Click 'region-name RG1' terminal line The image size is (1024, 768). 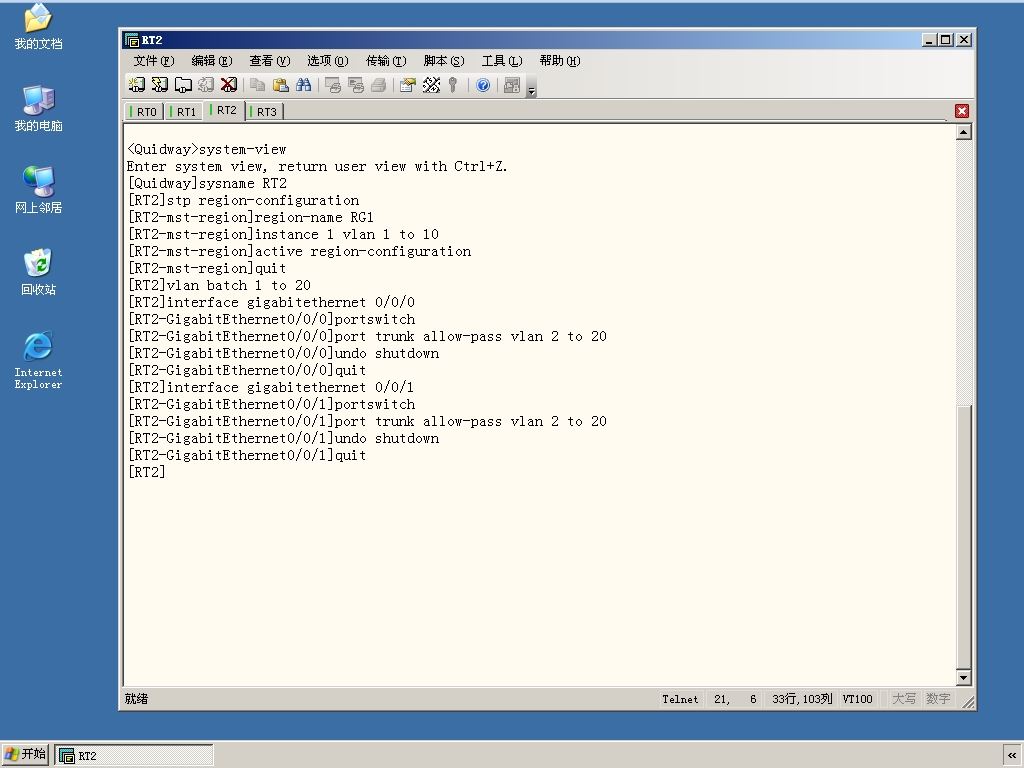[x=251, y=217]
